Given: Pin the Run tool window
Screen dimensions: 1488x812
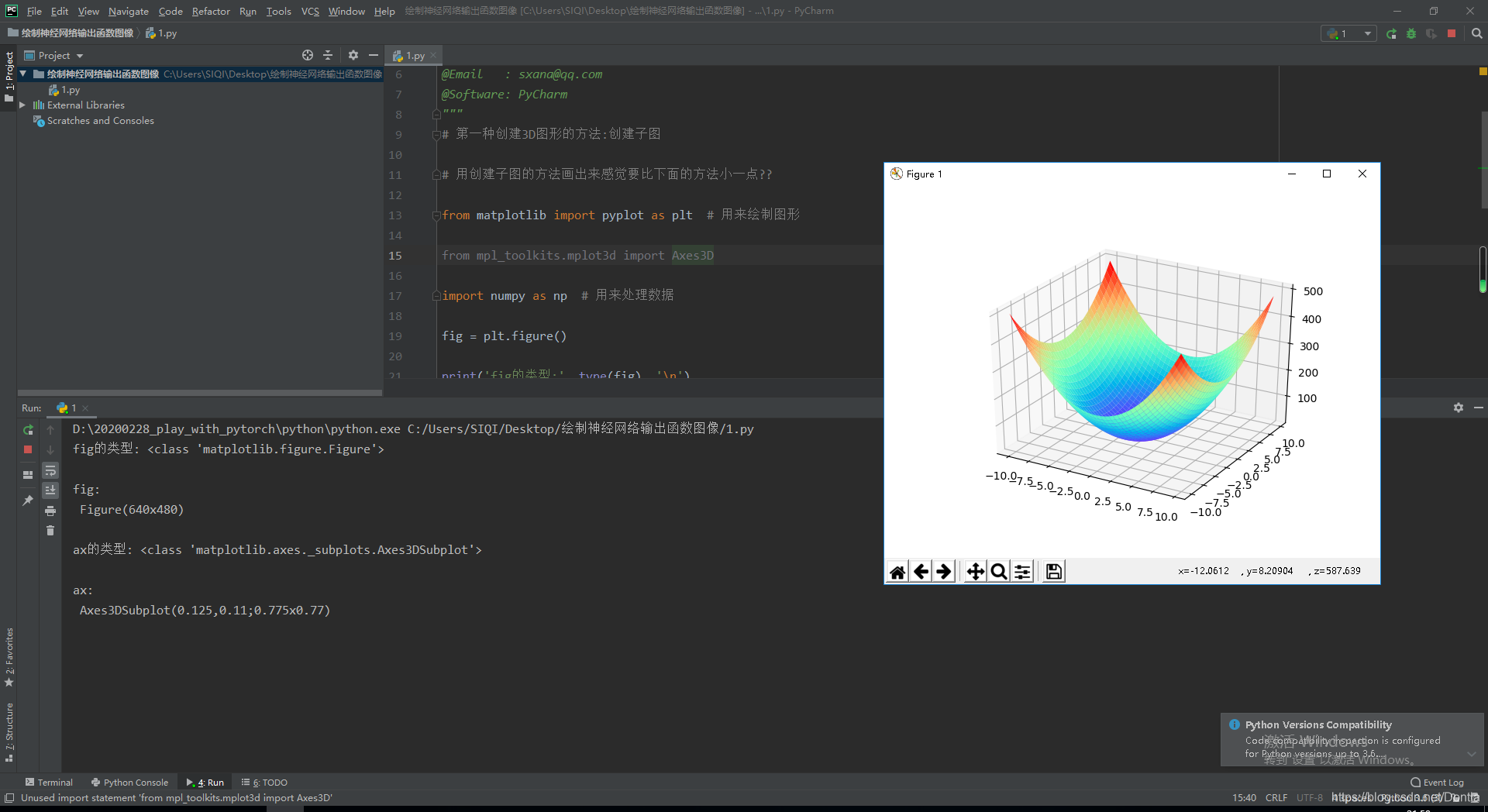Looking at the screenshot, I should click(x=28, y=501).
